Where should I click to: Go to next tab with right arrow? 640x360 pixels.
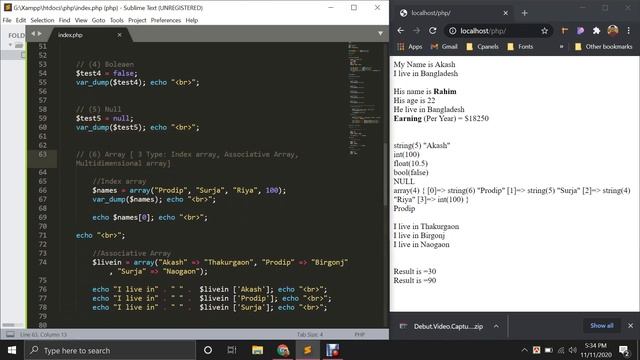tap(40, 34)
